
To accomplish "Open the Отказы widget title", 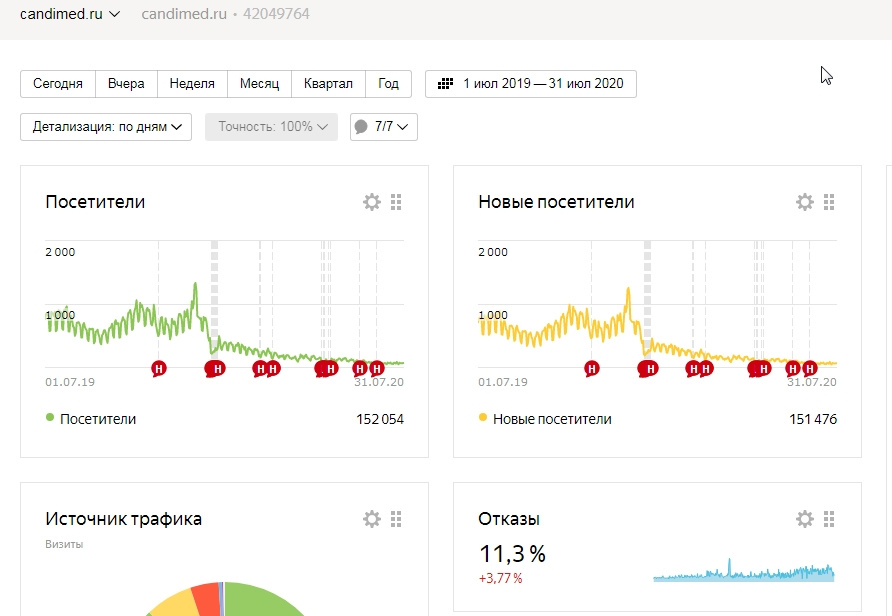I will click(509, 519).
